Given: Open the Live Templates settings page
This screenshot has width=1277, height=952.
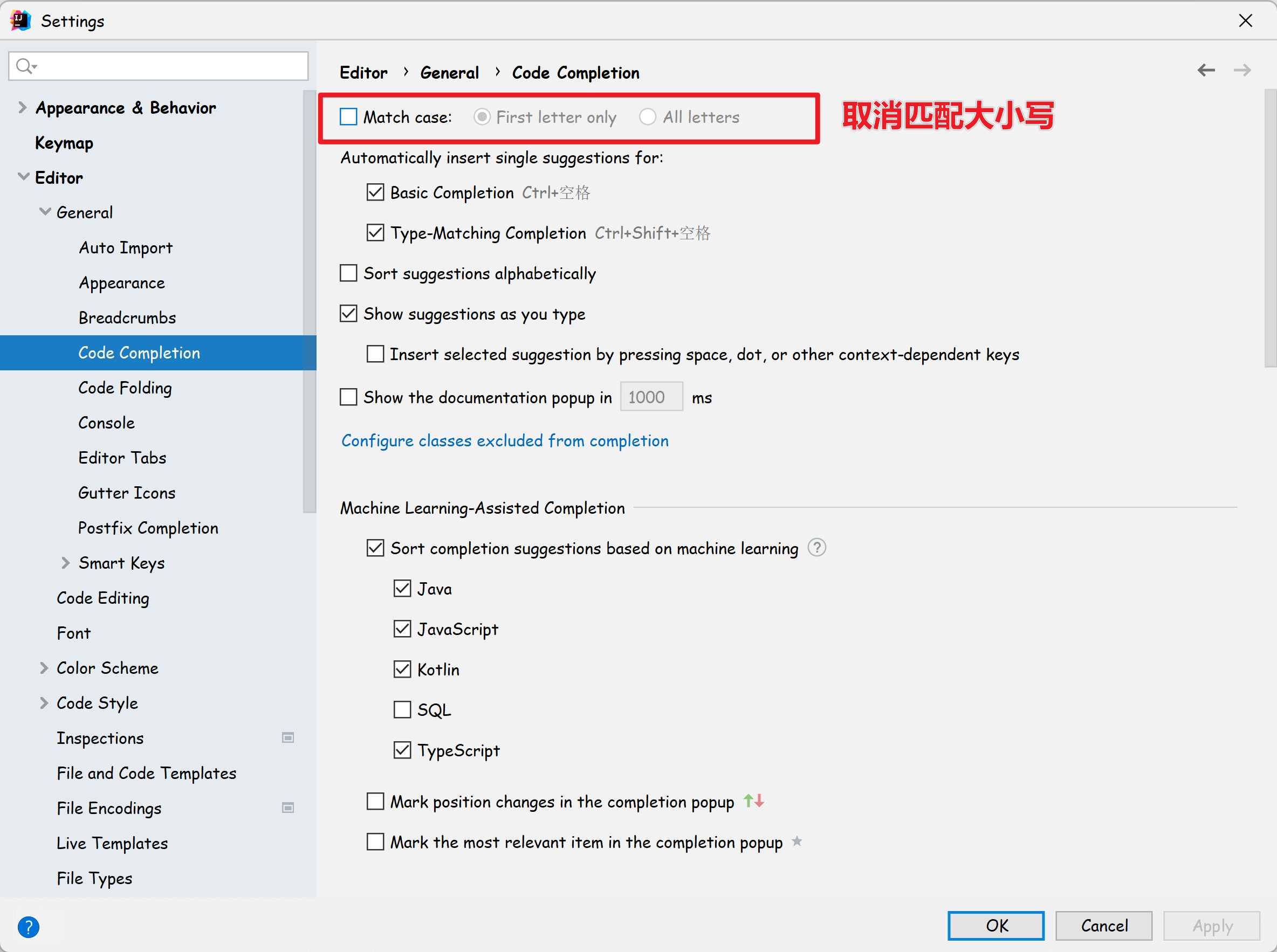Looking at the screenshot, I should tap(112, 843).
